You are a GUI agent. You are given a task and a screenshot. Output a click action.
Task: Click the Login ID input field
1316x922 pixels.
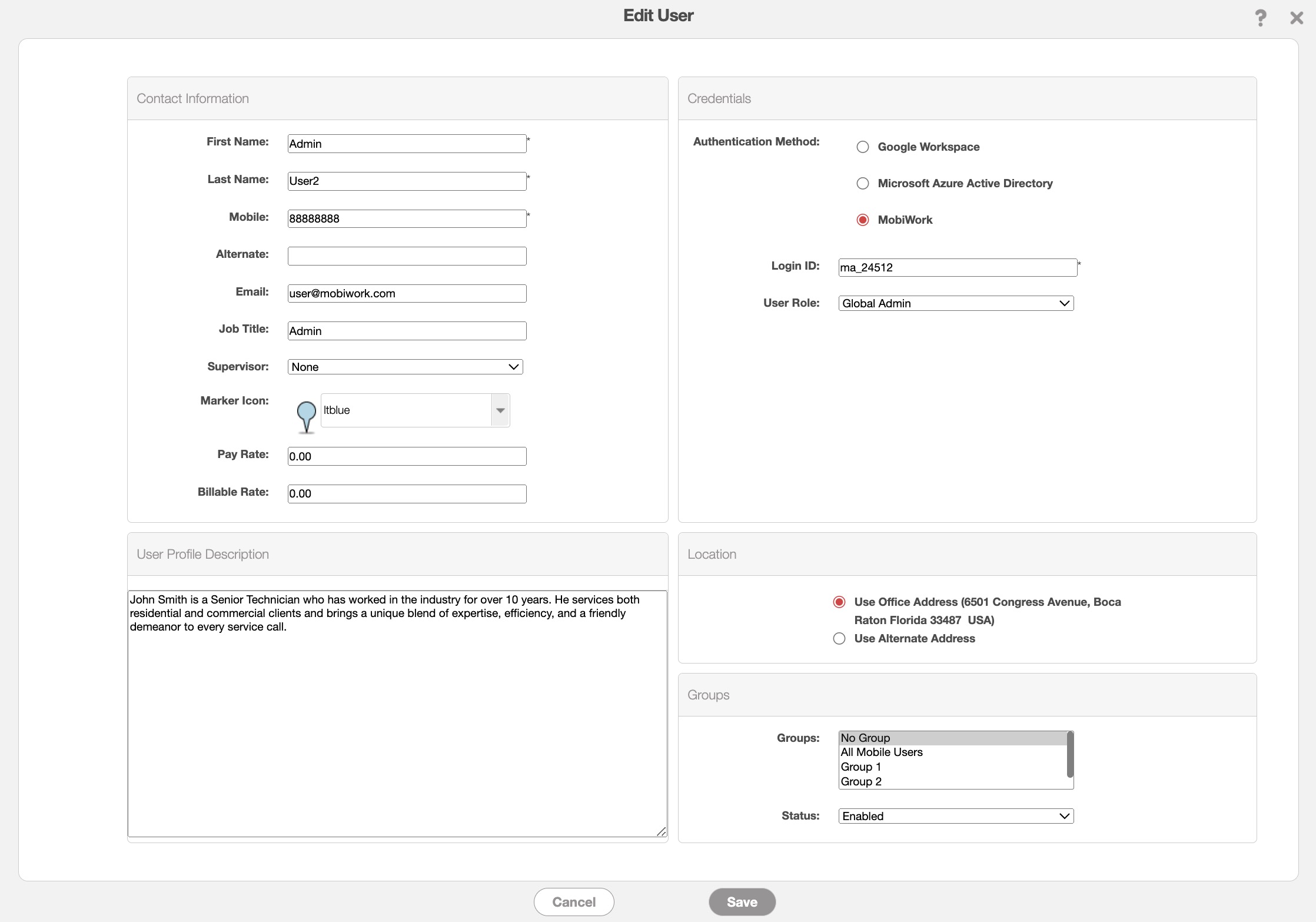coord(958,268)
